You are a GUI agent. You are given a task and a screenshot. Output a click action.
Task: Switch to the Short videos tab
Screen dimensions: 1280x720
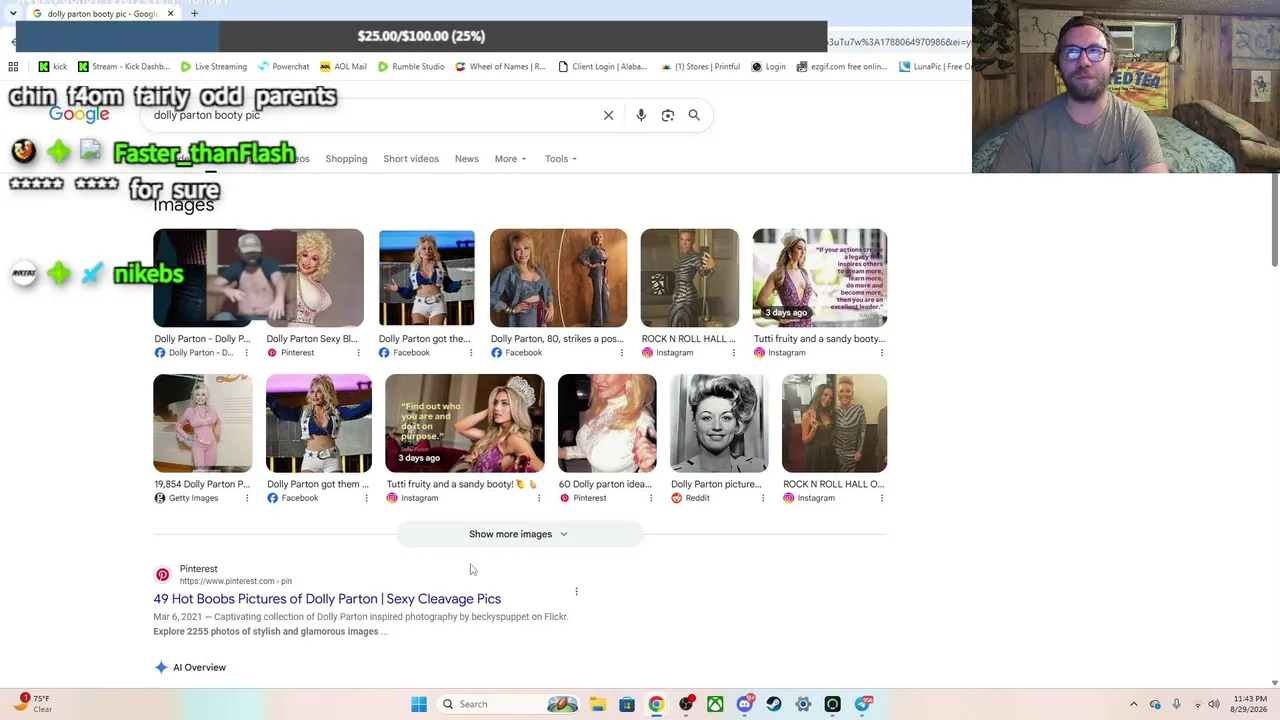(x=411, y=159)
